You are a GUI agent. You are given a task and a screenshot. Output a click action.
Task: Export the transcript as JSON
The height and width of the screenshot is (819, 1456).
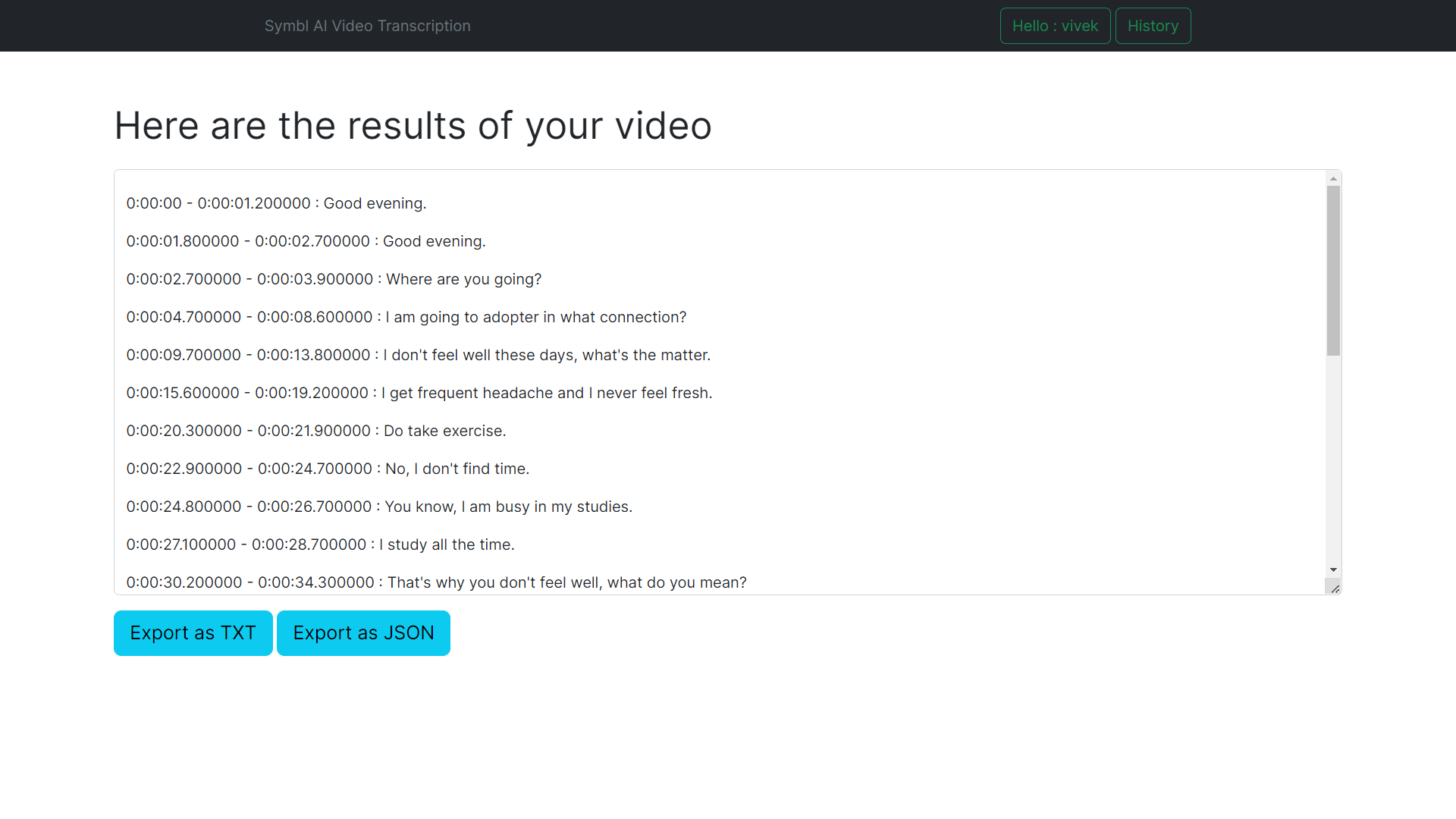tap(363, 633)
